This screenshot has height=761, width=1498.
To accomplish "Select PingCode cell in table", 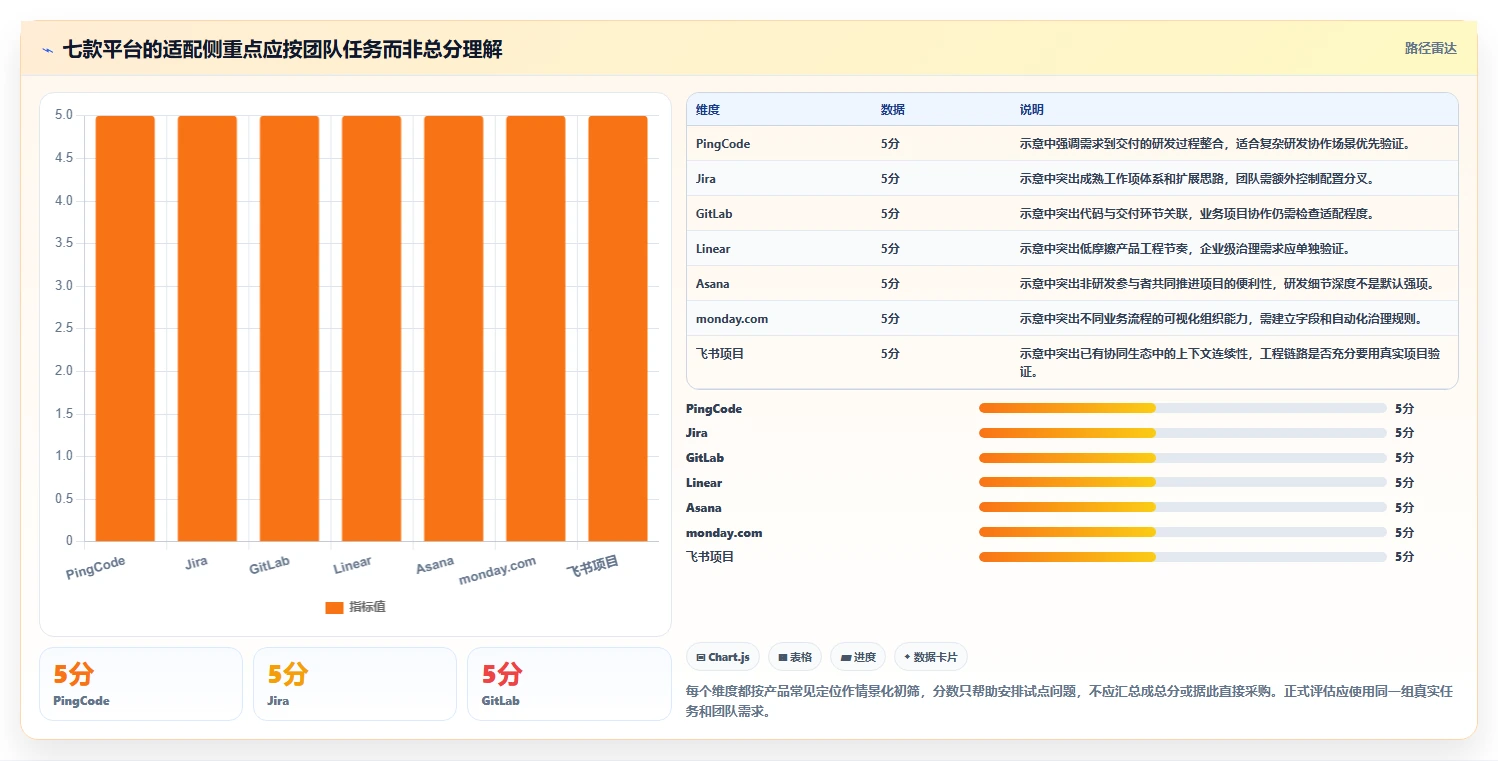I will point(723,144).
